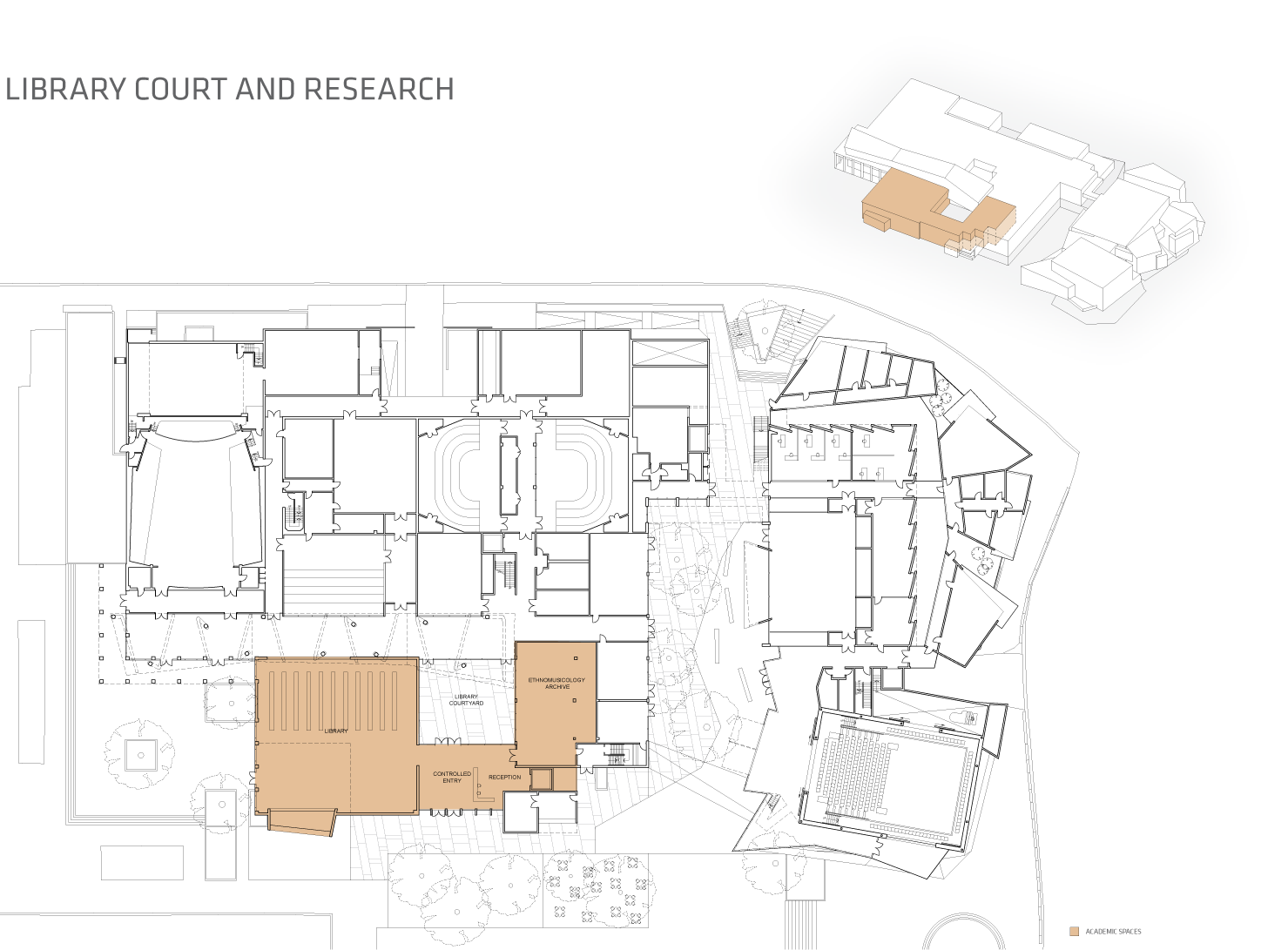Click the angled library bay window projection
The image size is (1288, 950).
click(x=301, y=821)
